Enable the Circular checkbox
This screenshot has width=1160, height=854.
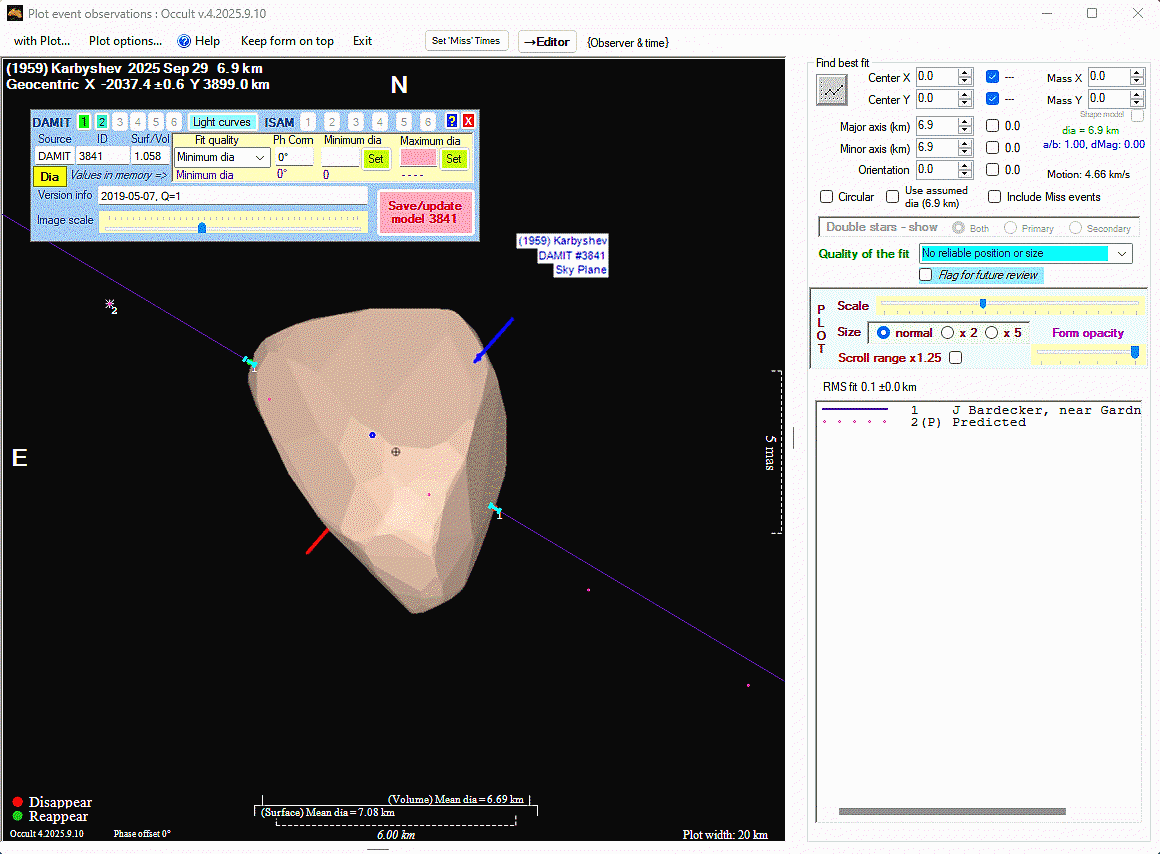pyautogui.click(x=827, y=197)
